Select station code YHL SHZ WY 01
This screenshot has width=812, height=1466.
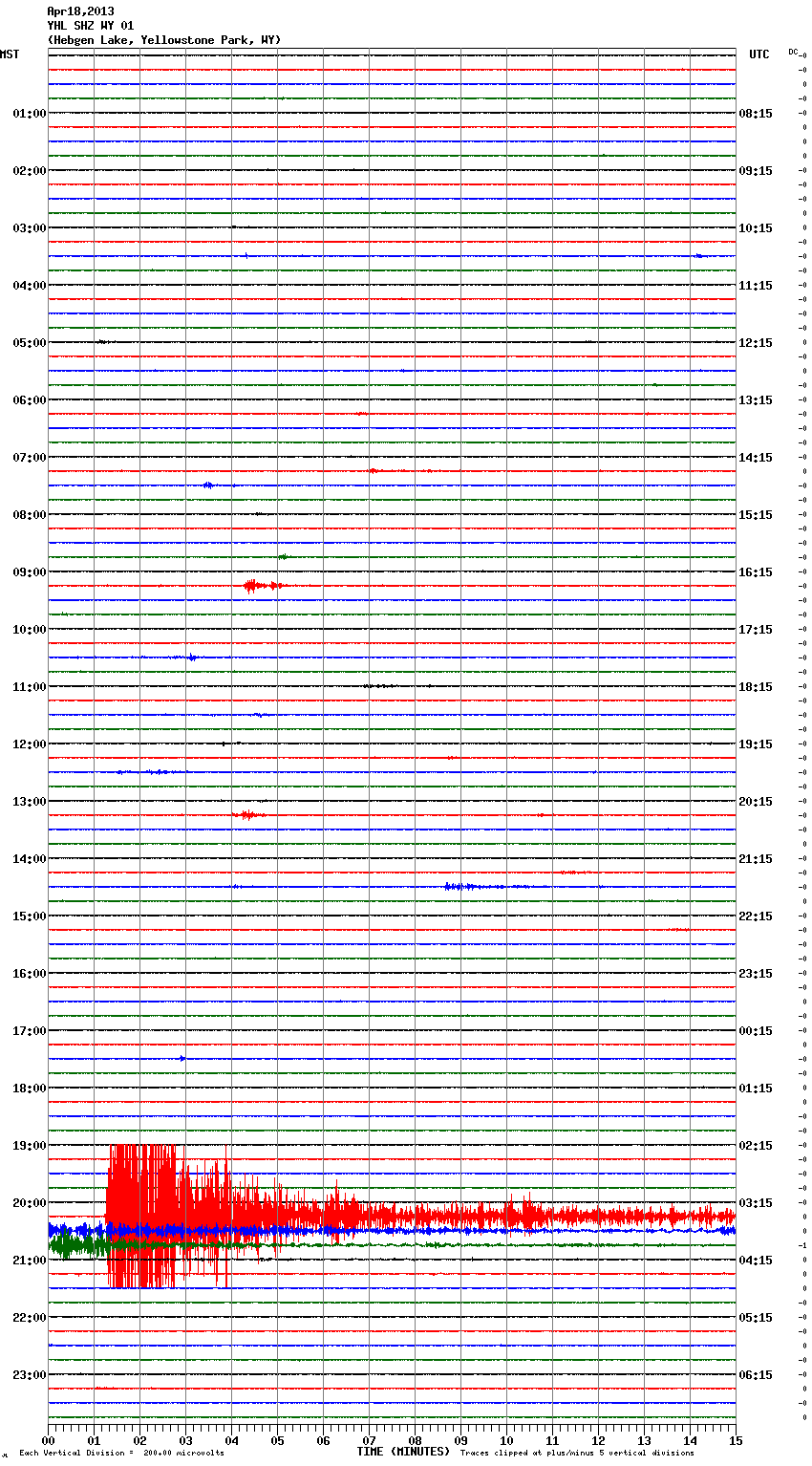point(91,26)
